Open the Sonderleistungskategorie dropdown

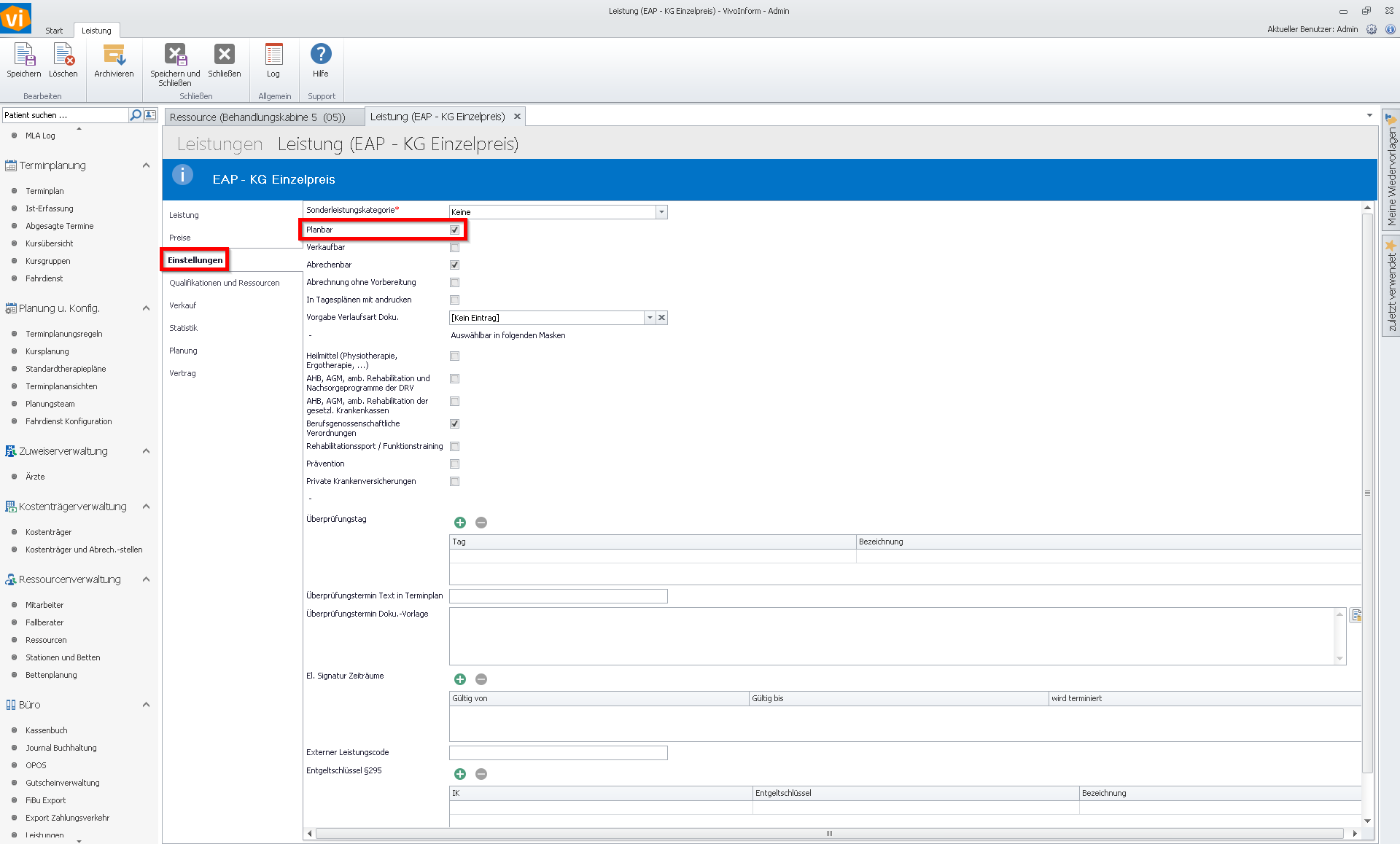[x=661, y=212]
